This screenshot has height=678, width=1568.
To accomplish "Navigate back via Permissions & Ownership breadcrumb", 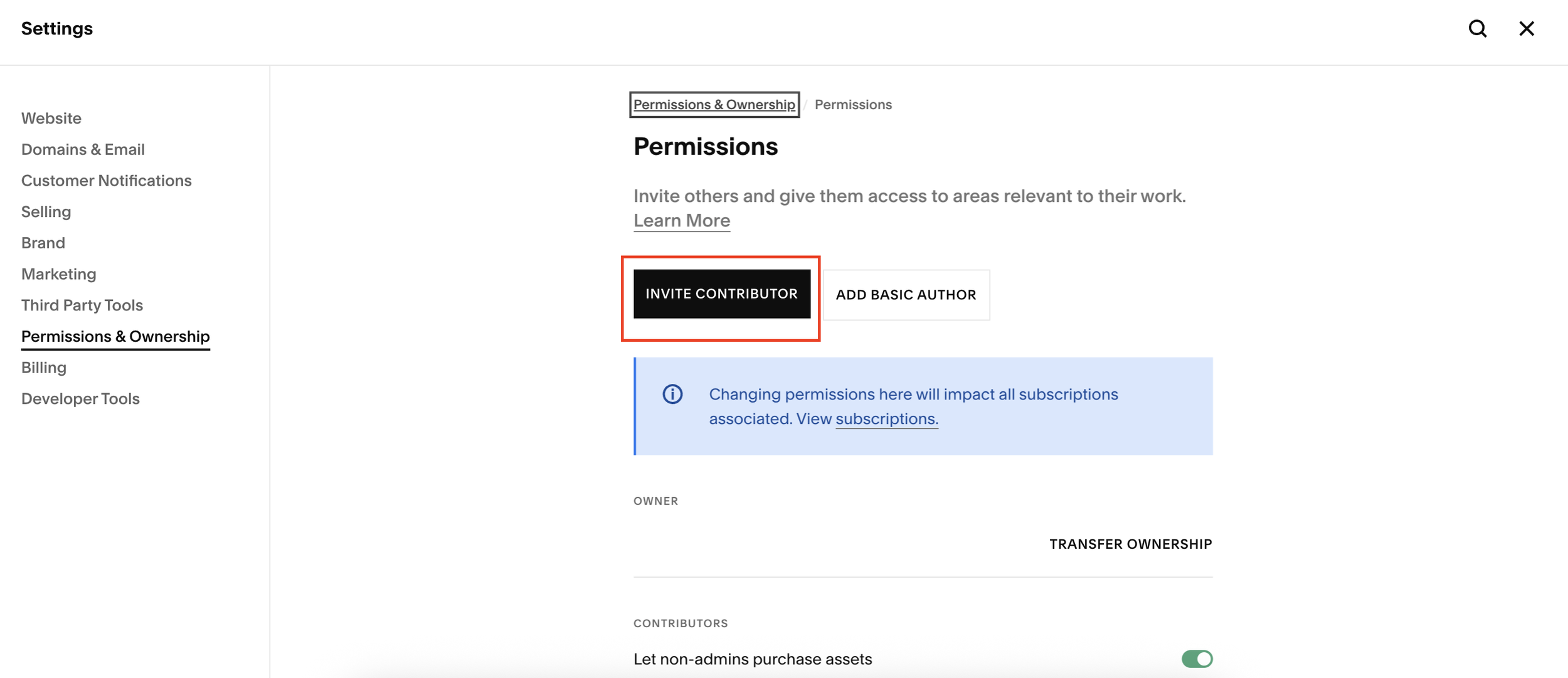I will pyautogui.click(x=713, y=105).
